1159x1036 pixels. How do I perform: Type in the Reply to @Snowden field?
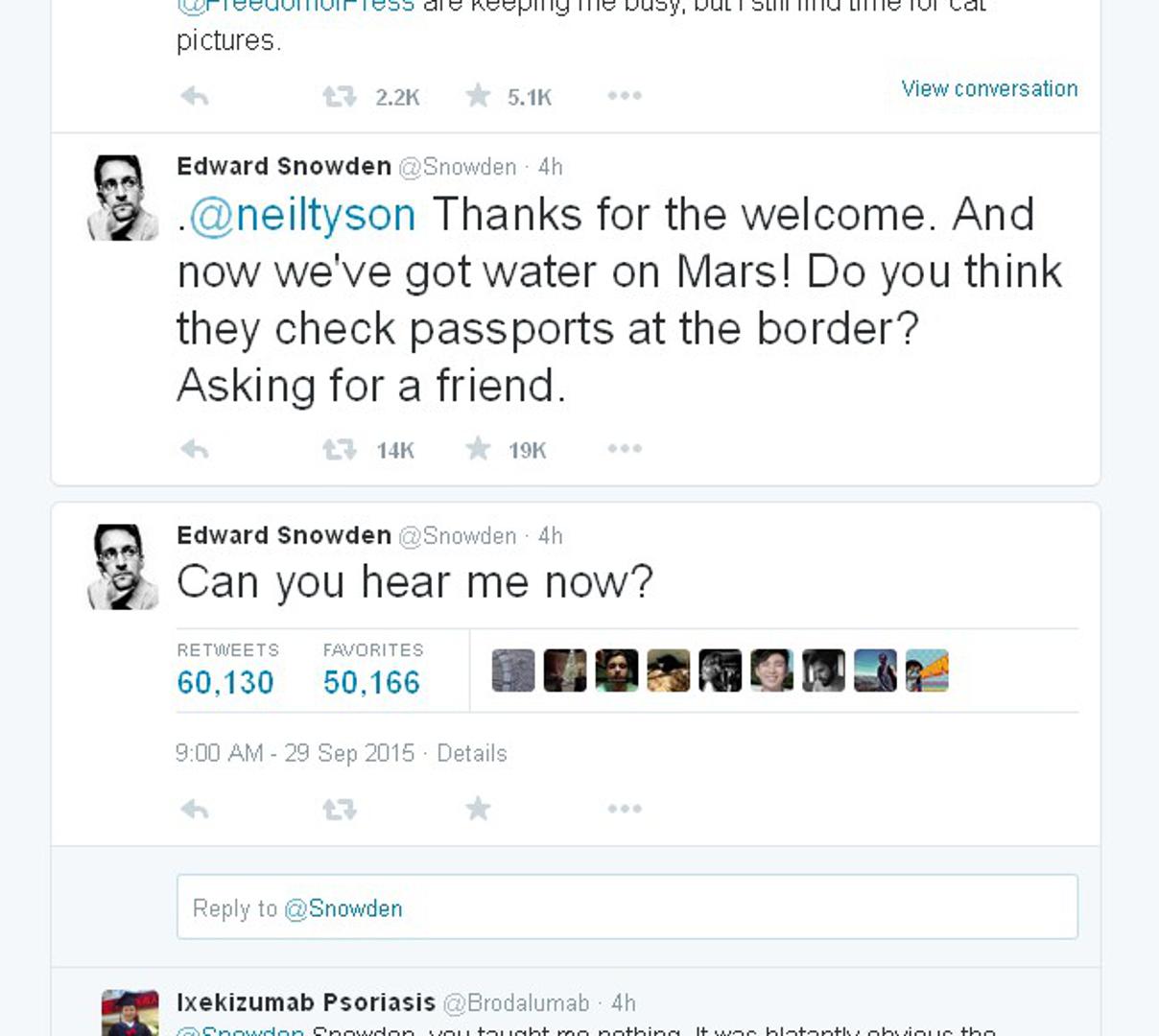click(x=627, y=907)
